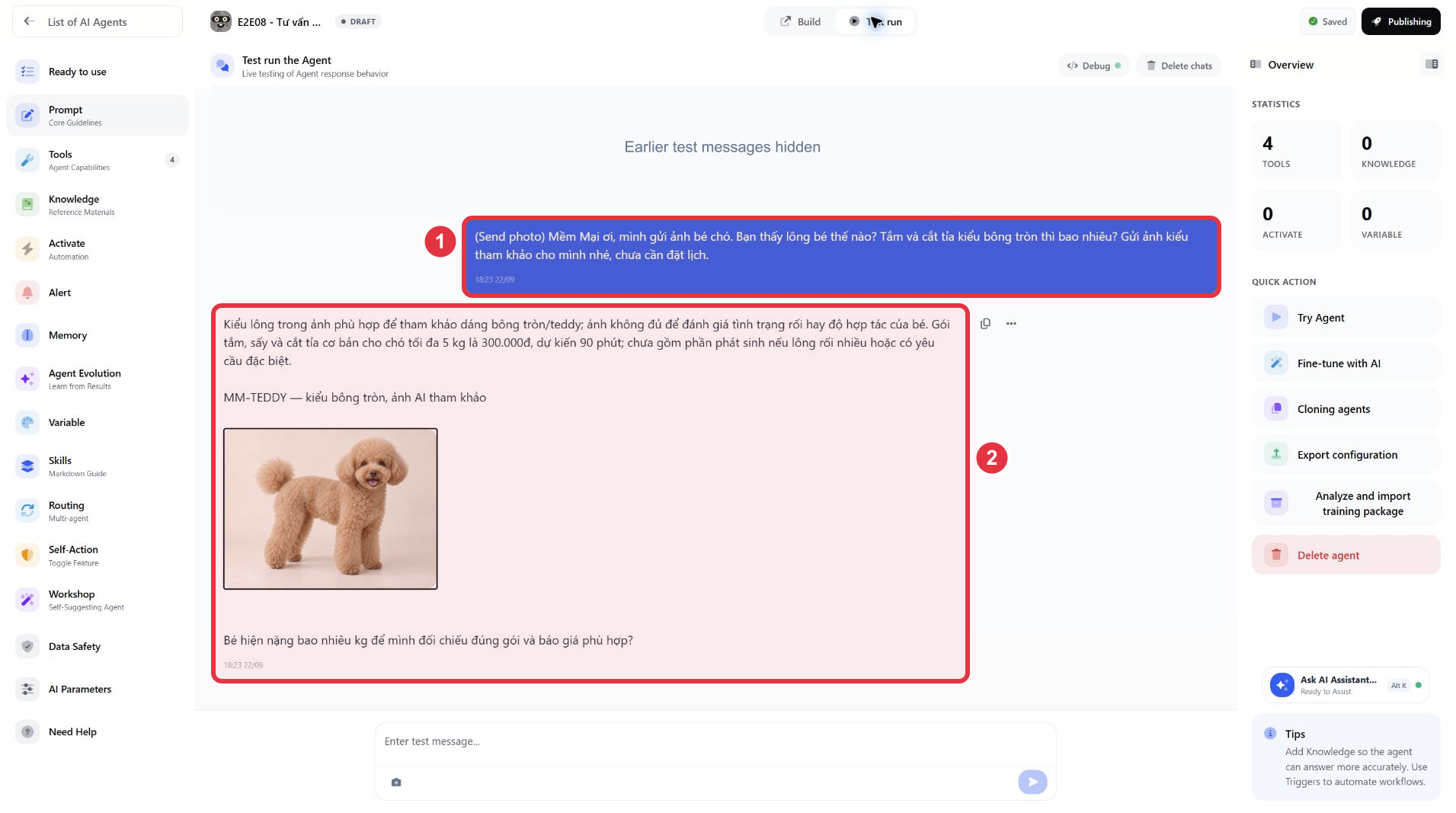Open the Memory section

click(97, 335)
